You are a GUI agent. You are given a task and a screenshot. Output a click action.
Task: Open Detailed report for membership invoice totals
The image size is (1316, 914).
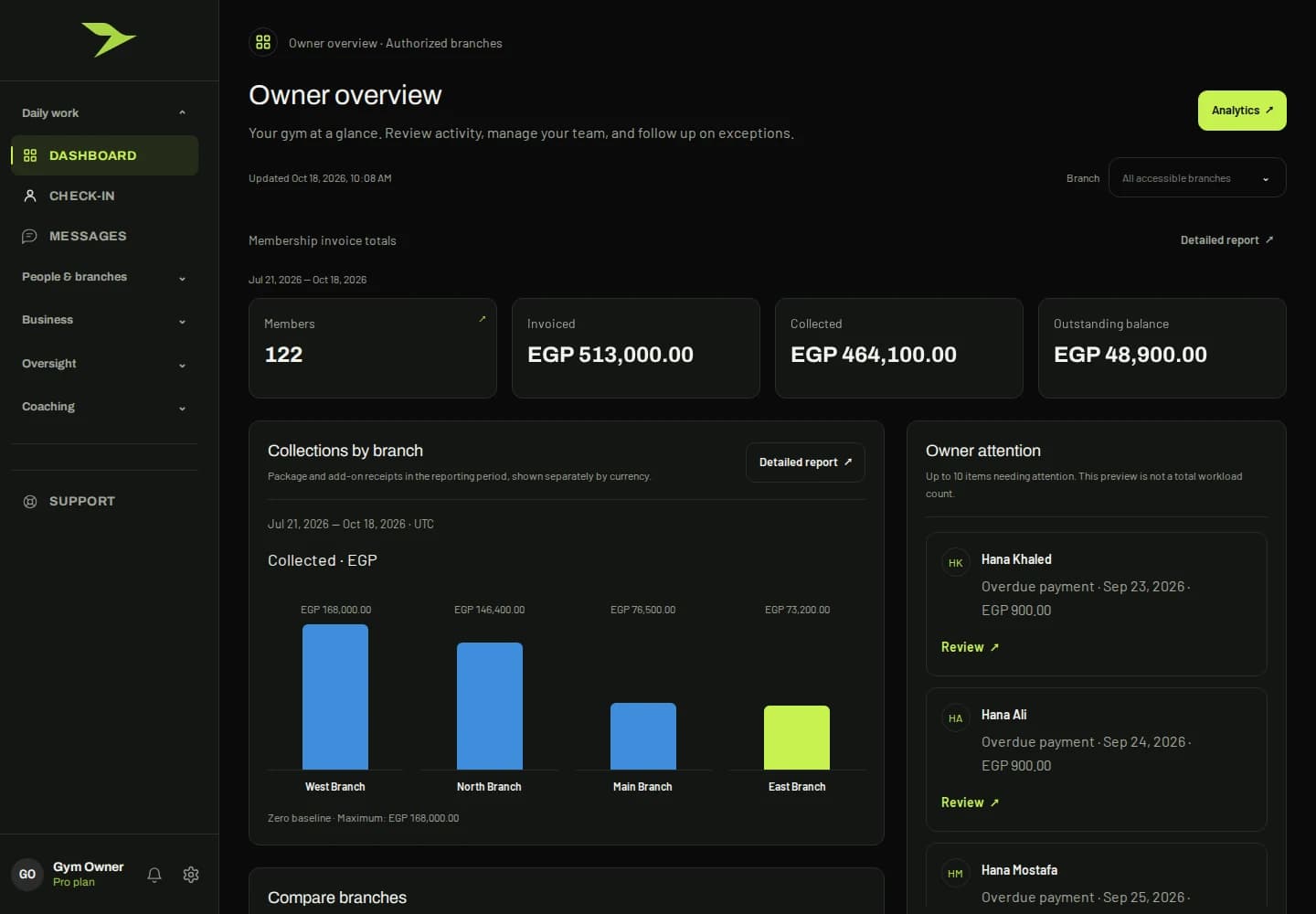coord(1226,240)
